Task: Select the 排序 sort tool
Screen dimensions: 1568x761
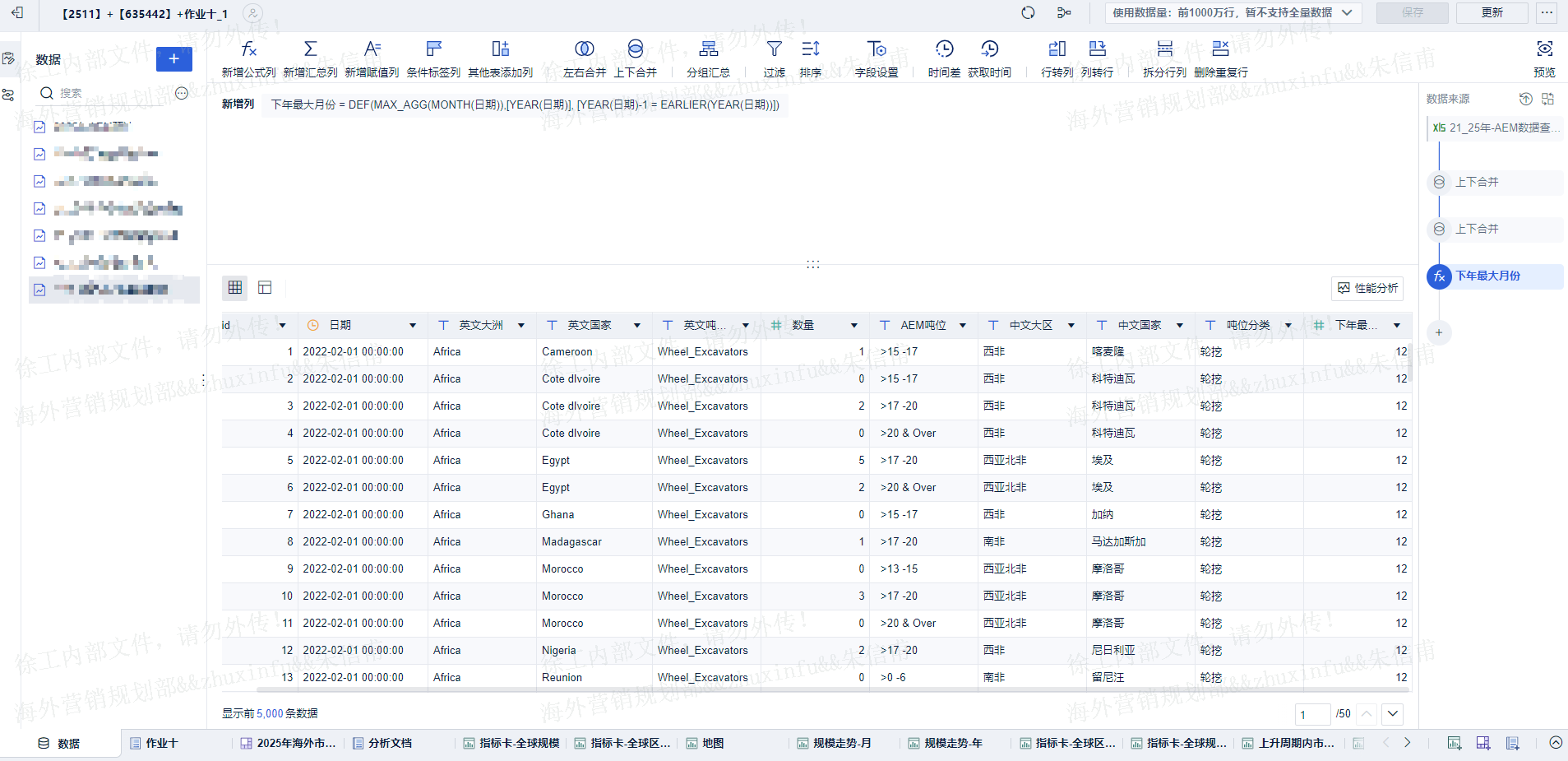Action: pyautogui.click(x=810, y=49)
